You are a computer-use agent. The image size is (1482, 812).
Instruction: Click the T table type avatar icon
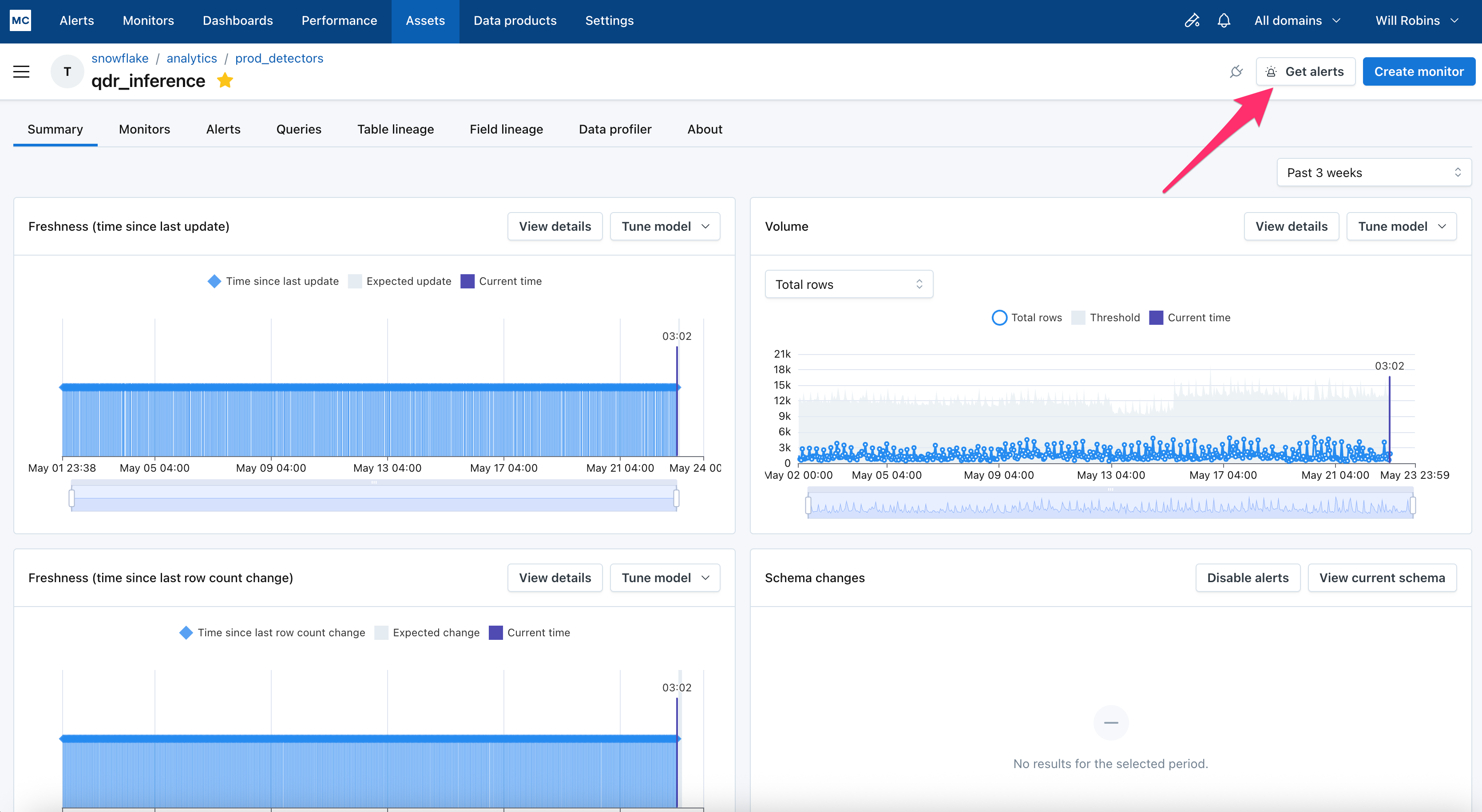pyautogui.click(x=67, y=72)
